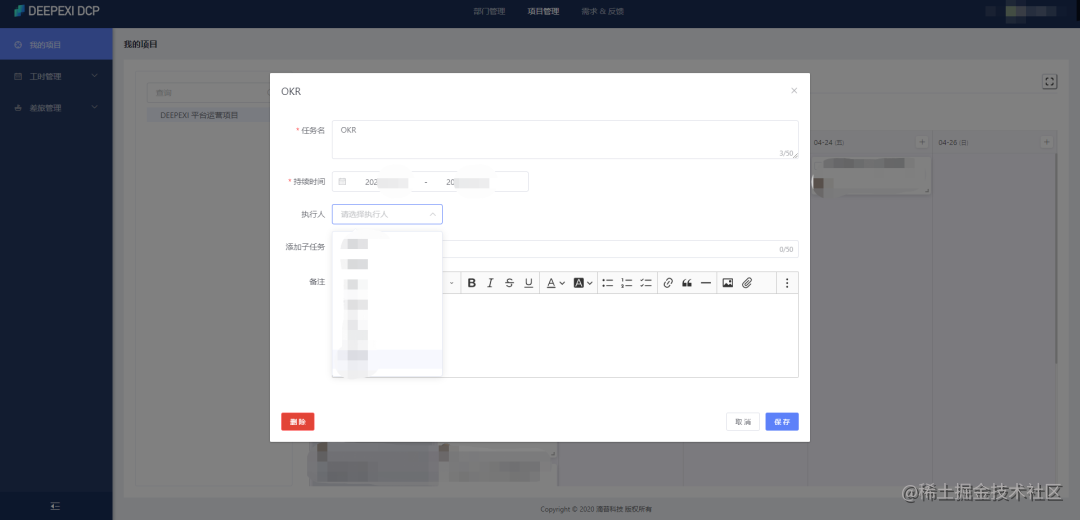
Task: Close the OKR dialog
Action: tap(793, 90)
